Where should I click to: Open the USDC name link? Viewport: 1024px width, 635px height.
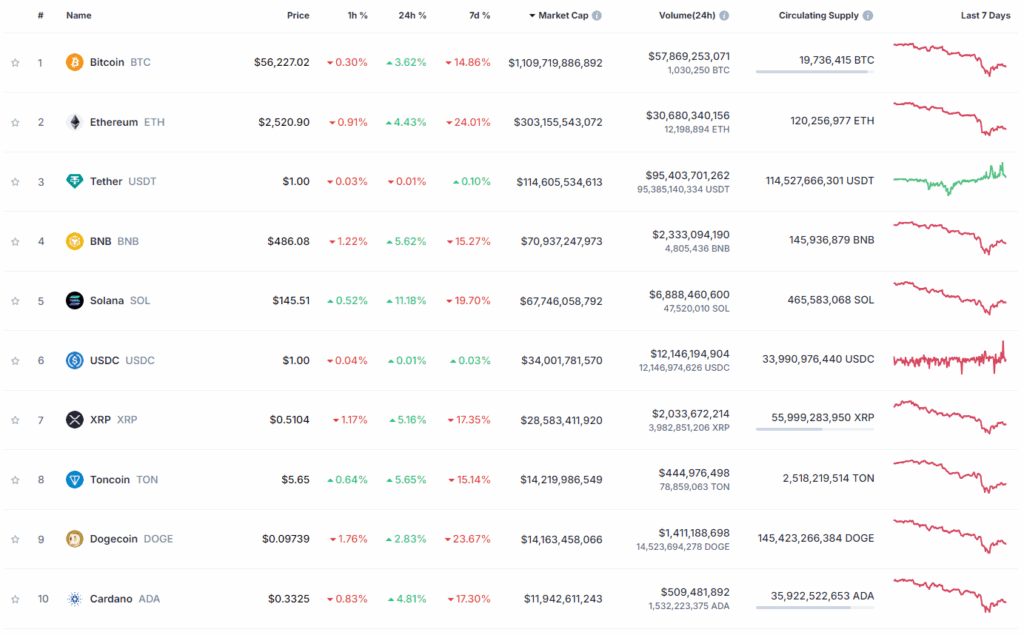(122, 360)
